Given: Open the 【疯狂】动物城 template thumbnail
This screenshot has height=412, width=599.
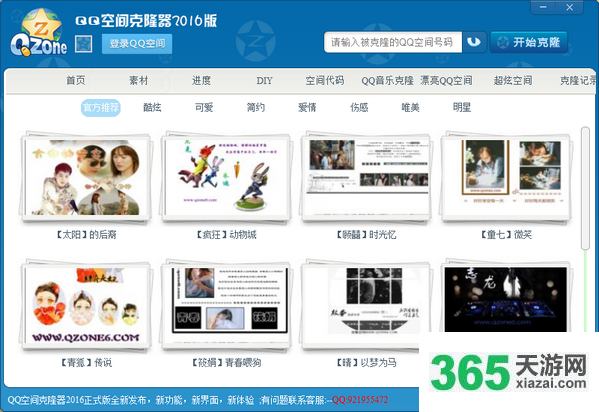Looking at the screenshot, I should pyautogui.click(x=226, y=178).
